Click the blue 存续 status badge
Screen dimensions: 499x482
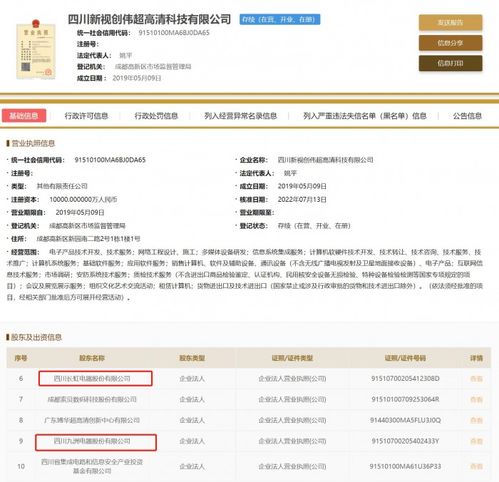[x=280, y=19]
